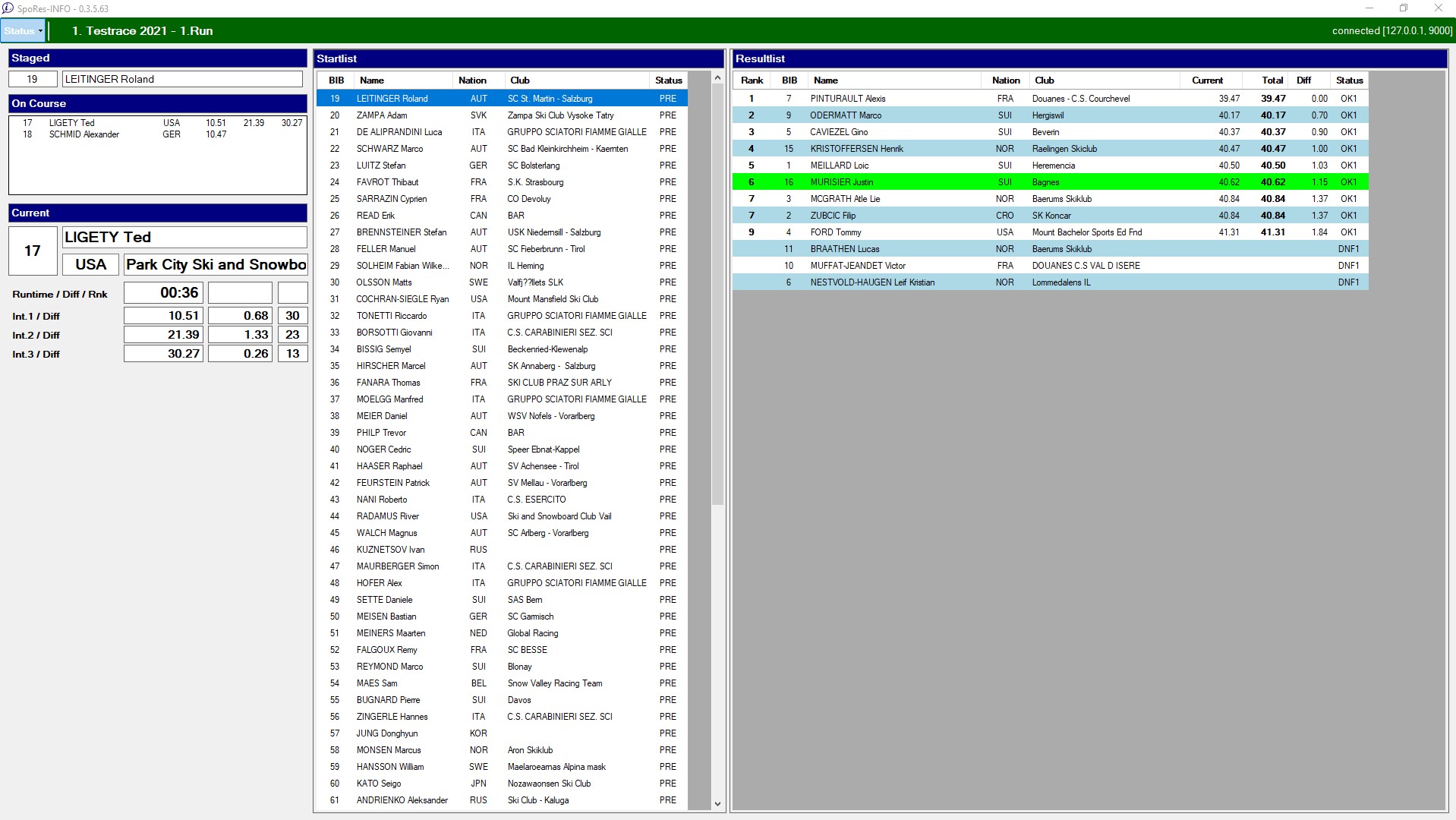Viewport: 1456px width, 820px height.
Task: Select result row MEILLARD Loic
Action: click(1051, 166)
